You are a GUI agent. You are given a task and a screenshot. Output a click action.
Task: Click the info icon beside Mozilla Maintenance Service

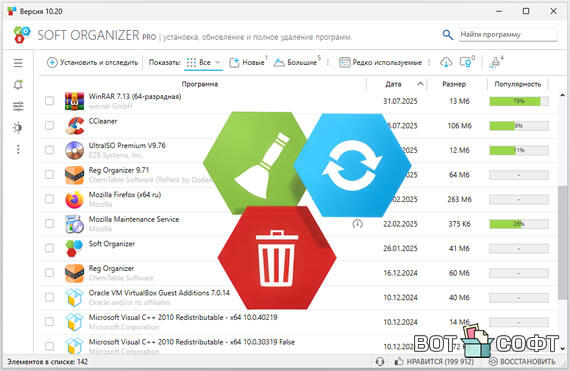[357, 224]
